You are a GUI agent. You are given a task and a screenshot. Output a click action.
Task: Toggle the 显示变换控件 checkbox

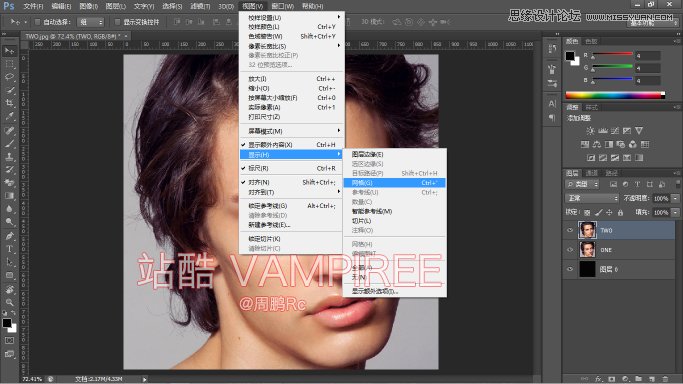coord(117,22)
